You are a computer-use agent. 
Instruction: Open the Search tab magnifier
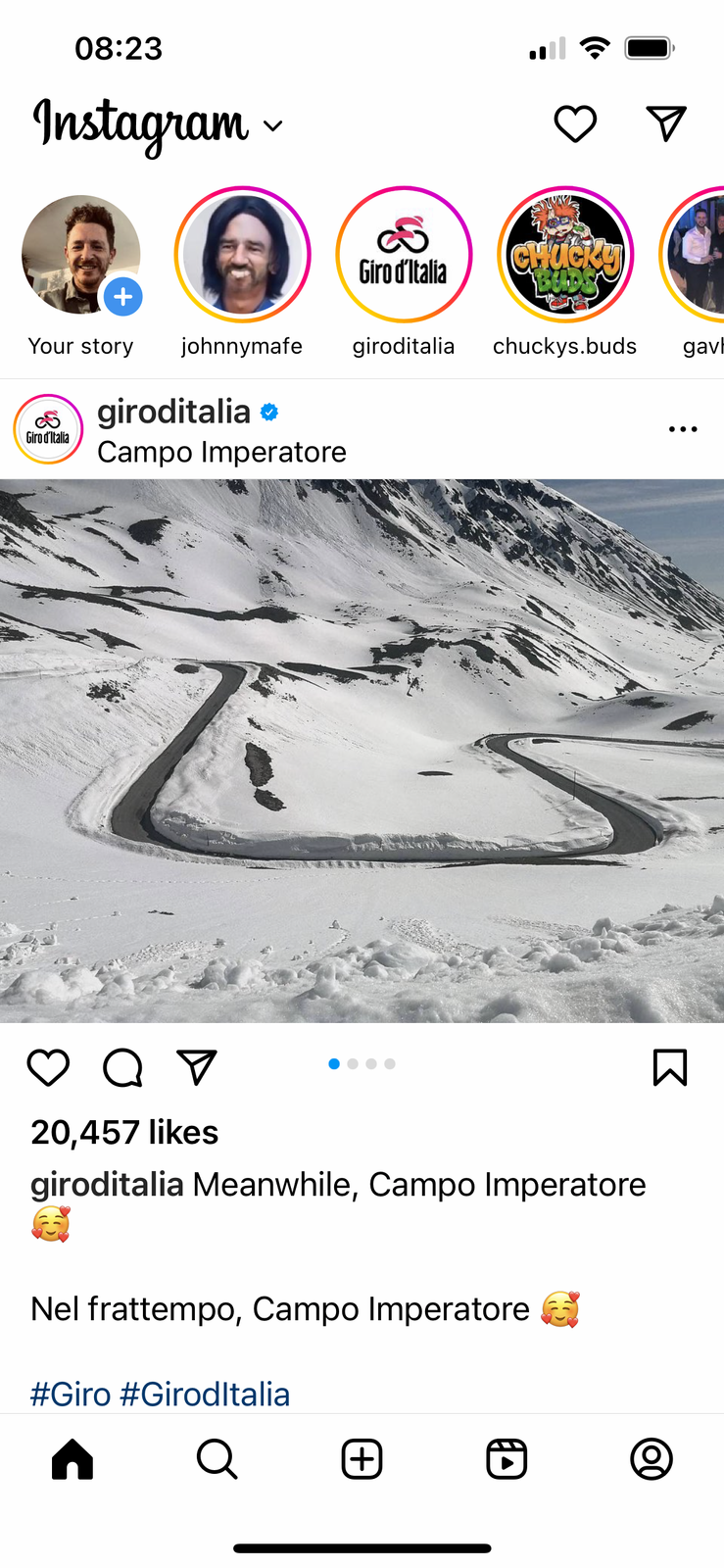(217, 1459)
